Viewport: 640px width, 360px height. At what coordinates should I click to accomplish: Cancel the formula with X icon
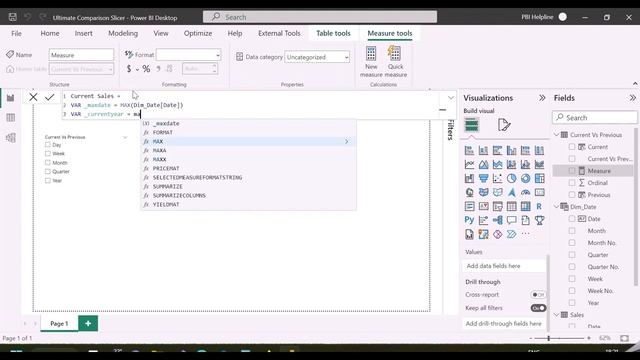33,97
